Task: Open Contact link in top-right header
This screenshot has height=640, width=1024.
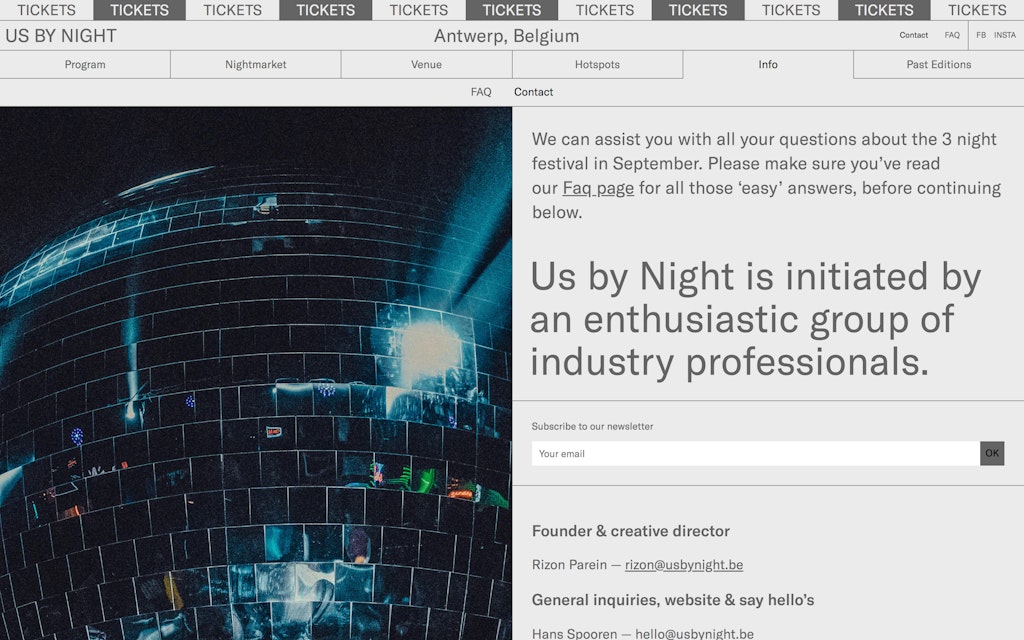Action: coord(913,35)
